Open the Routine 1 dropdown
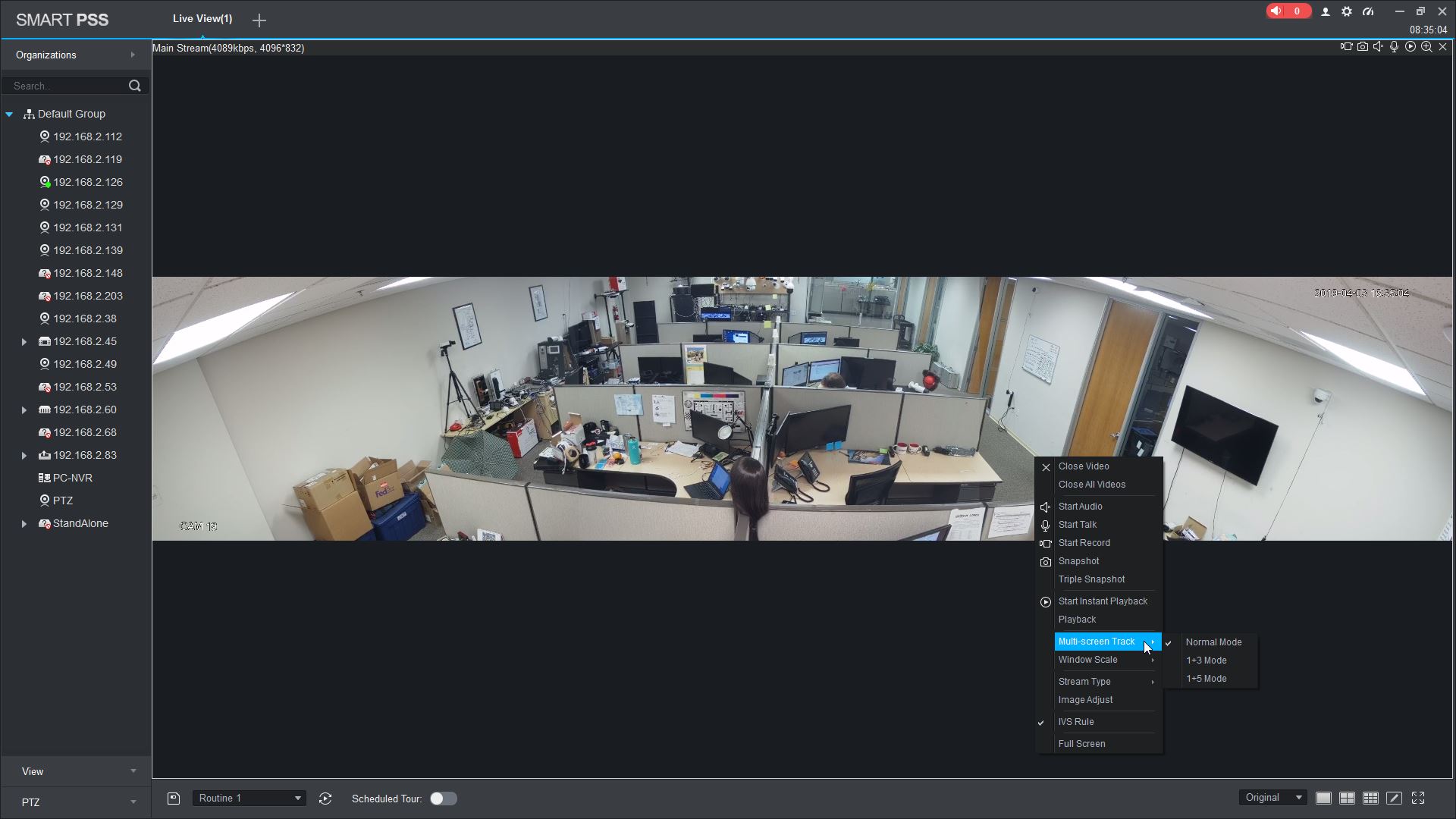 [x=249, y=799]
